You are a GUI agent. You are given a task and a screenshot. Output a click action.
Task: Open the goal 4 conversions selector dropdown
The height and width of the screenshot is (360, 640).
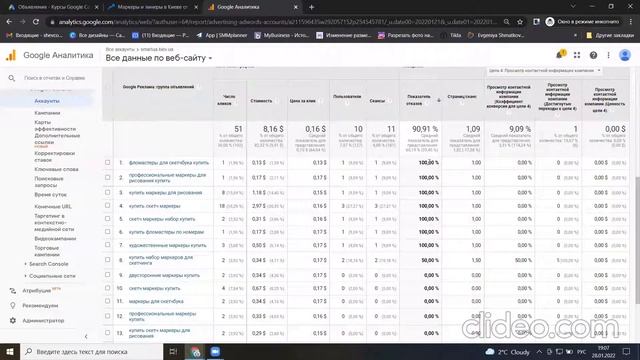coord(544,71)
